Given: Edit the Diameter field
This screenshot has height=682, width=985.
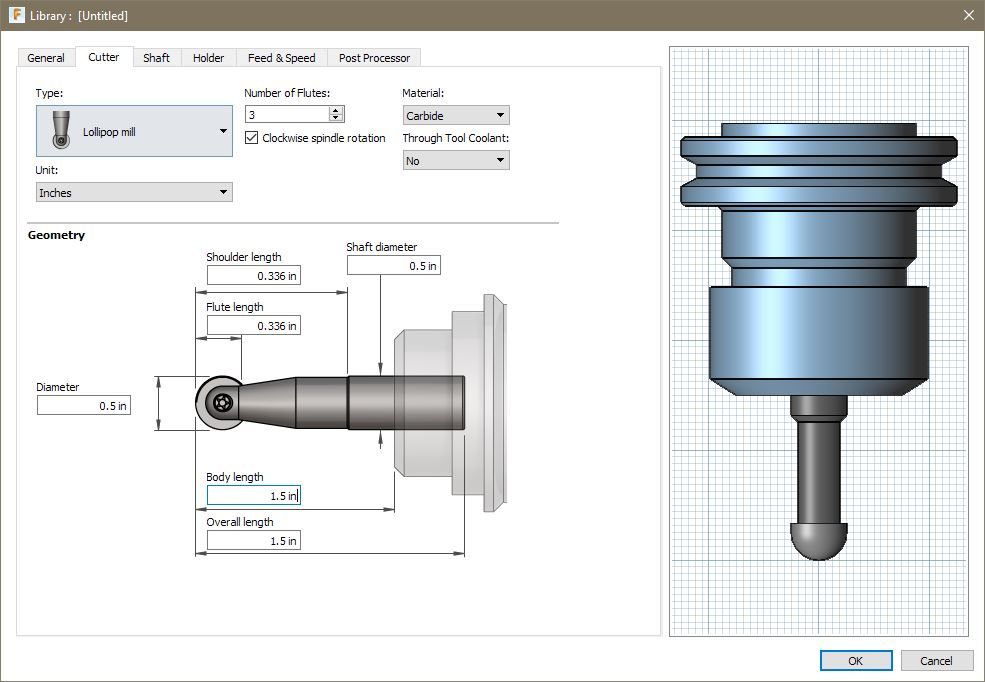Looking at the screenshot, I should [84, 406].
